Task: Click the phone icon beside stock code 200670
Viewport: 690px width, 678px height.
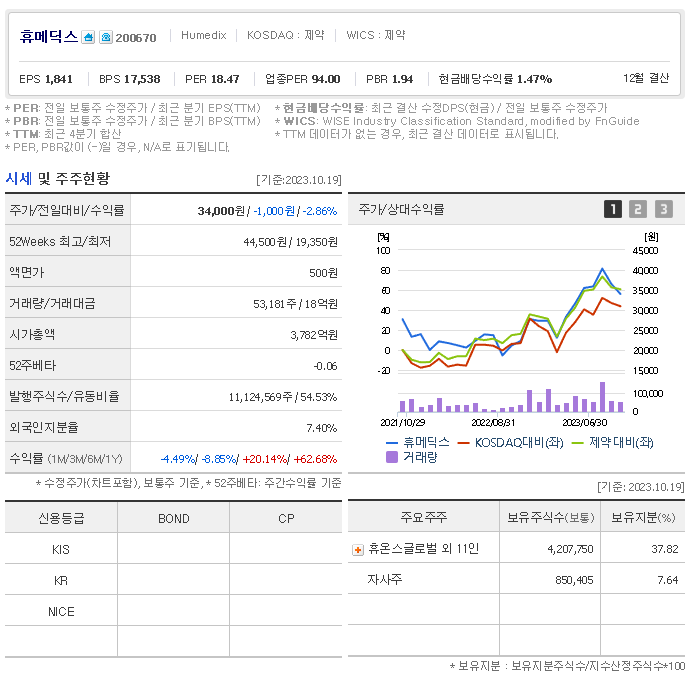Action: (x=106, y=37)
